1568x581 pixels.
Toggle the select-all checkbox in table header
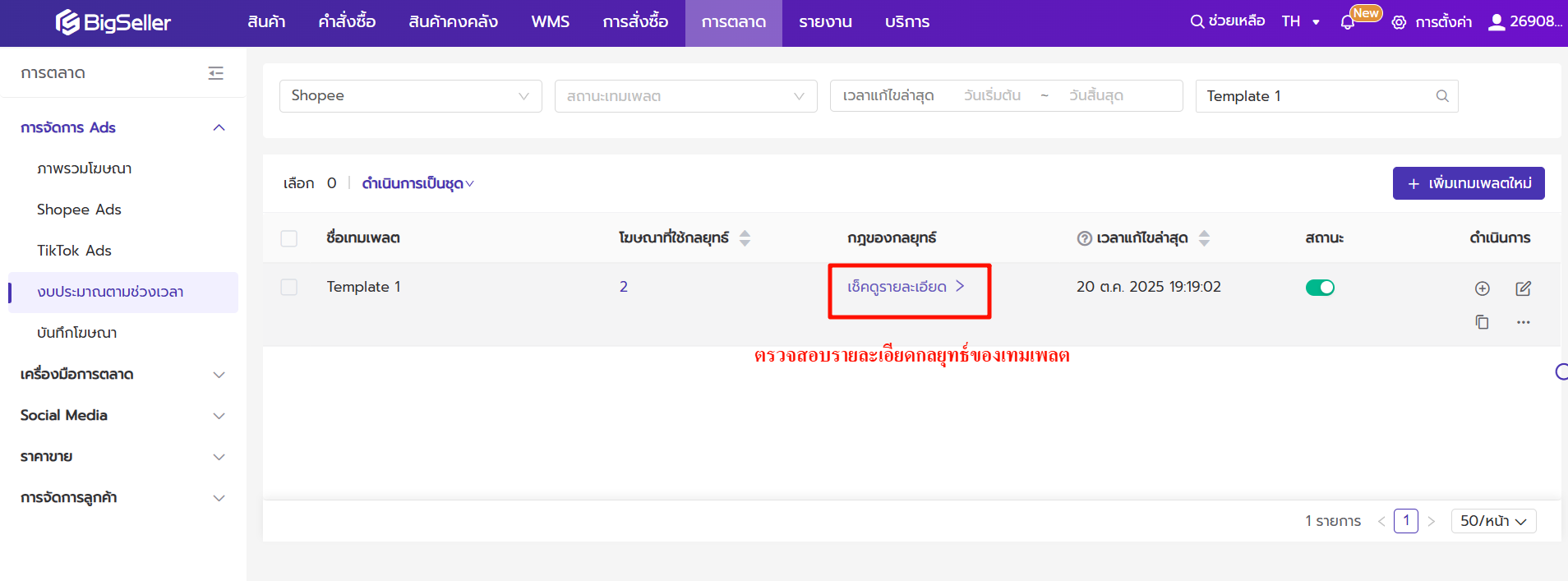click(288, 238)
